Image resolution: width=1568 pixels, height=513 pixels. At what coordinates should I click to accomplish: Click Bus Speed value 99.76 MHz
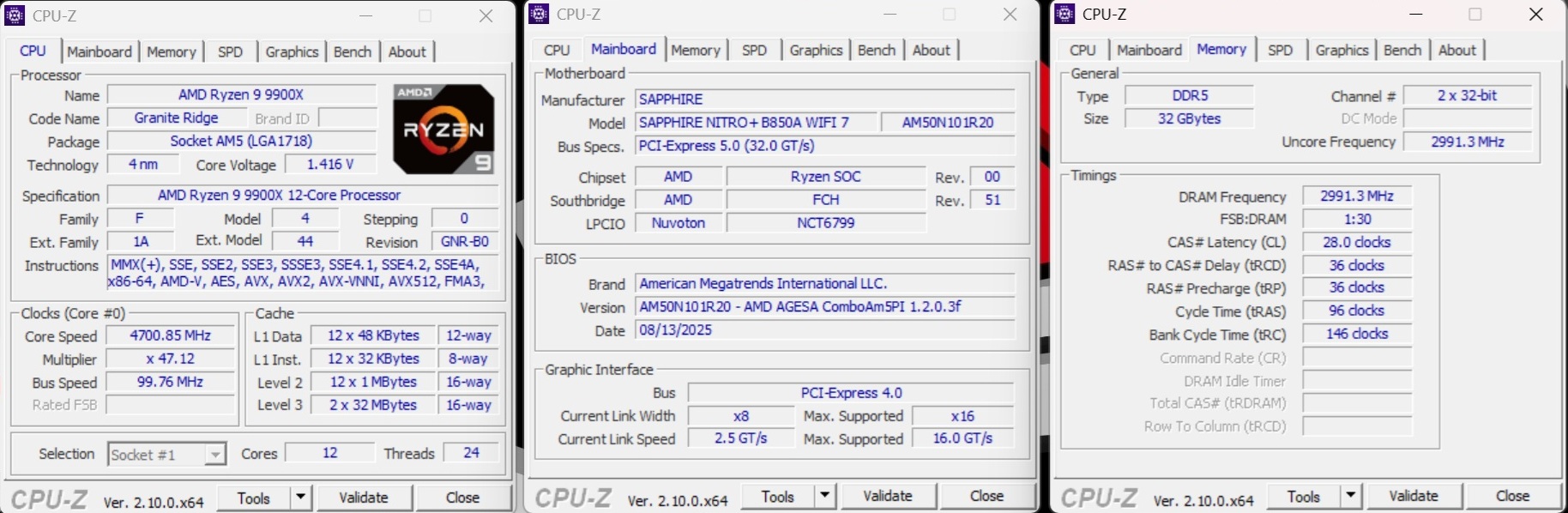[170, 382]
